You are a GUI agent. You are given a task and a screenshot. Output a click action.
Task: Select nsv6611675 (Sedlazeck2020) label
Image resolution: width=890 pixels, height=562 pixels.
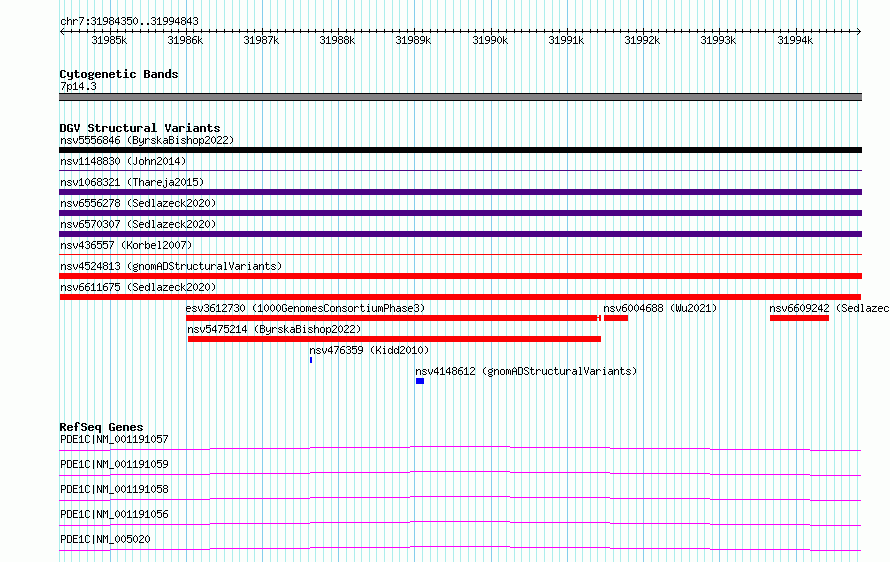point(138,287)
